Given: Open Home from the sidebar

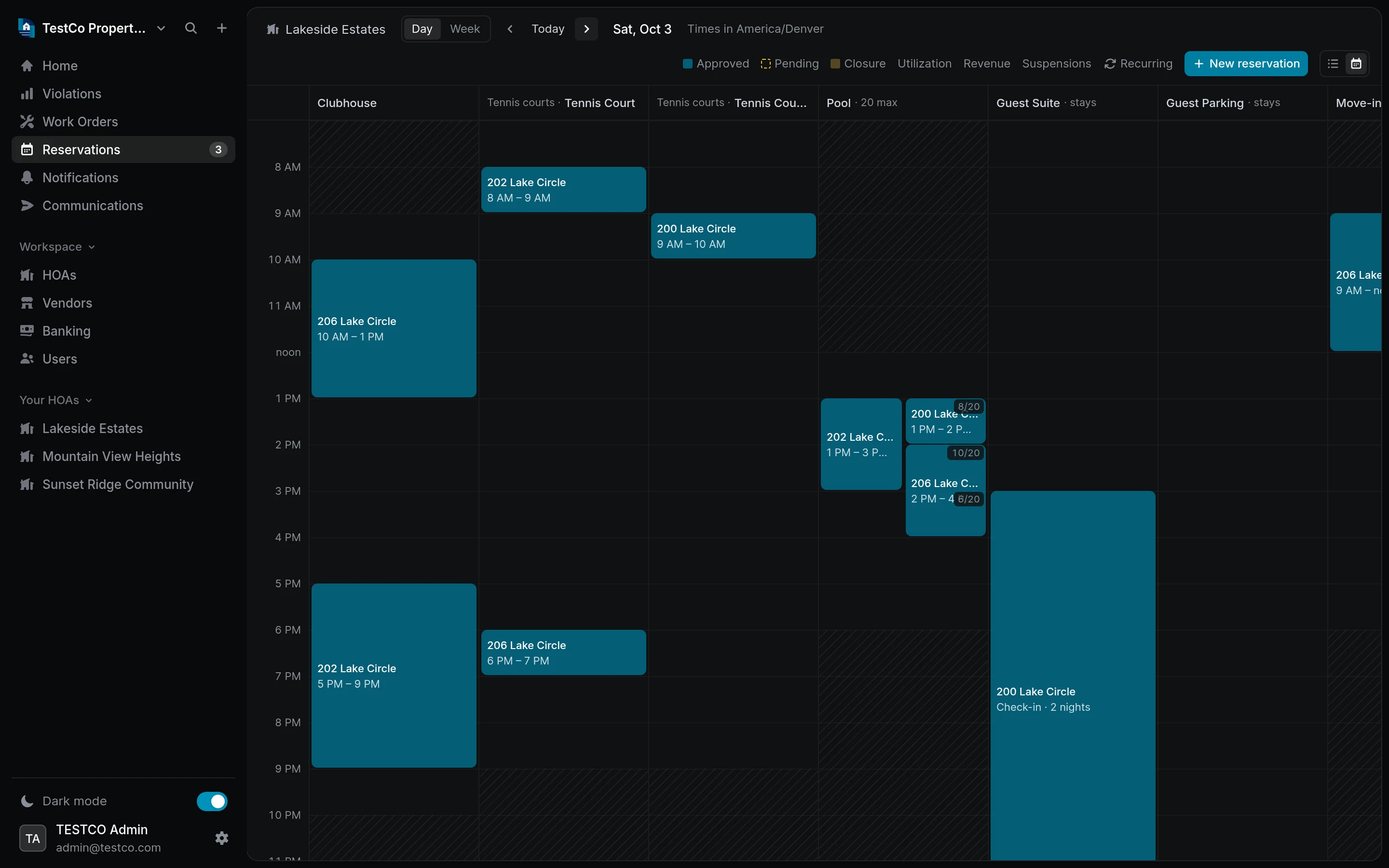Looking at the screenshot, I should 123,66.
